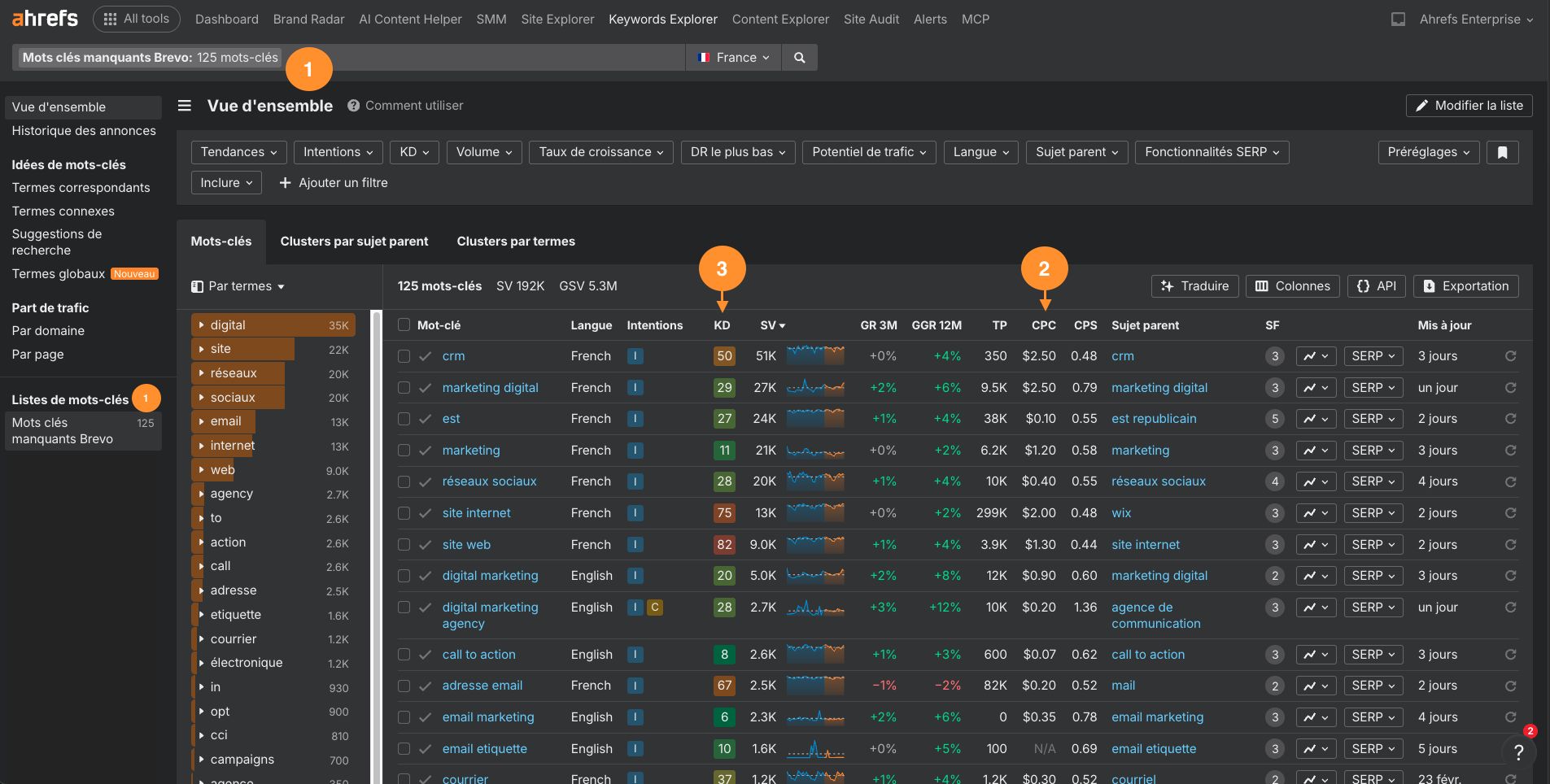Check the box for crm keyword

click(404, 356)
